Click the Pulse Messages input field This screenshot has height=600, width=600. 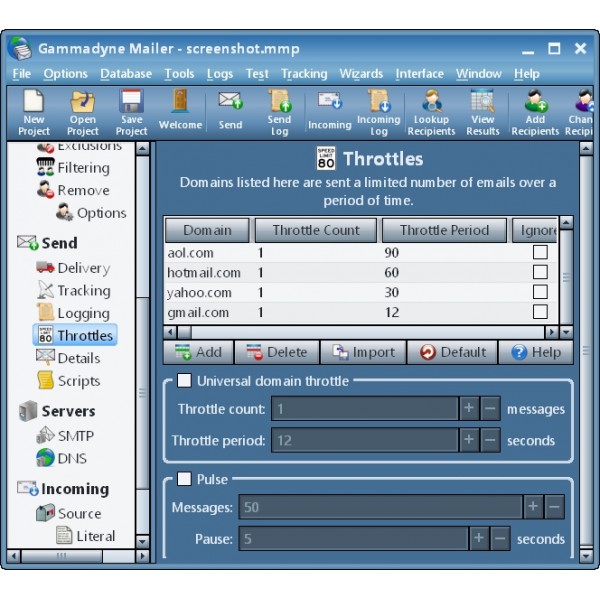pyautogui.click(x=380, y=507)
